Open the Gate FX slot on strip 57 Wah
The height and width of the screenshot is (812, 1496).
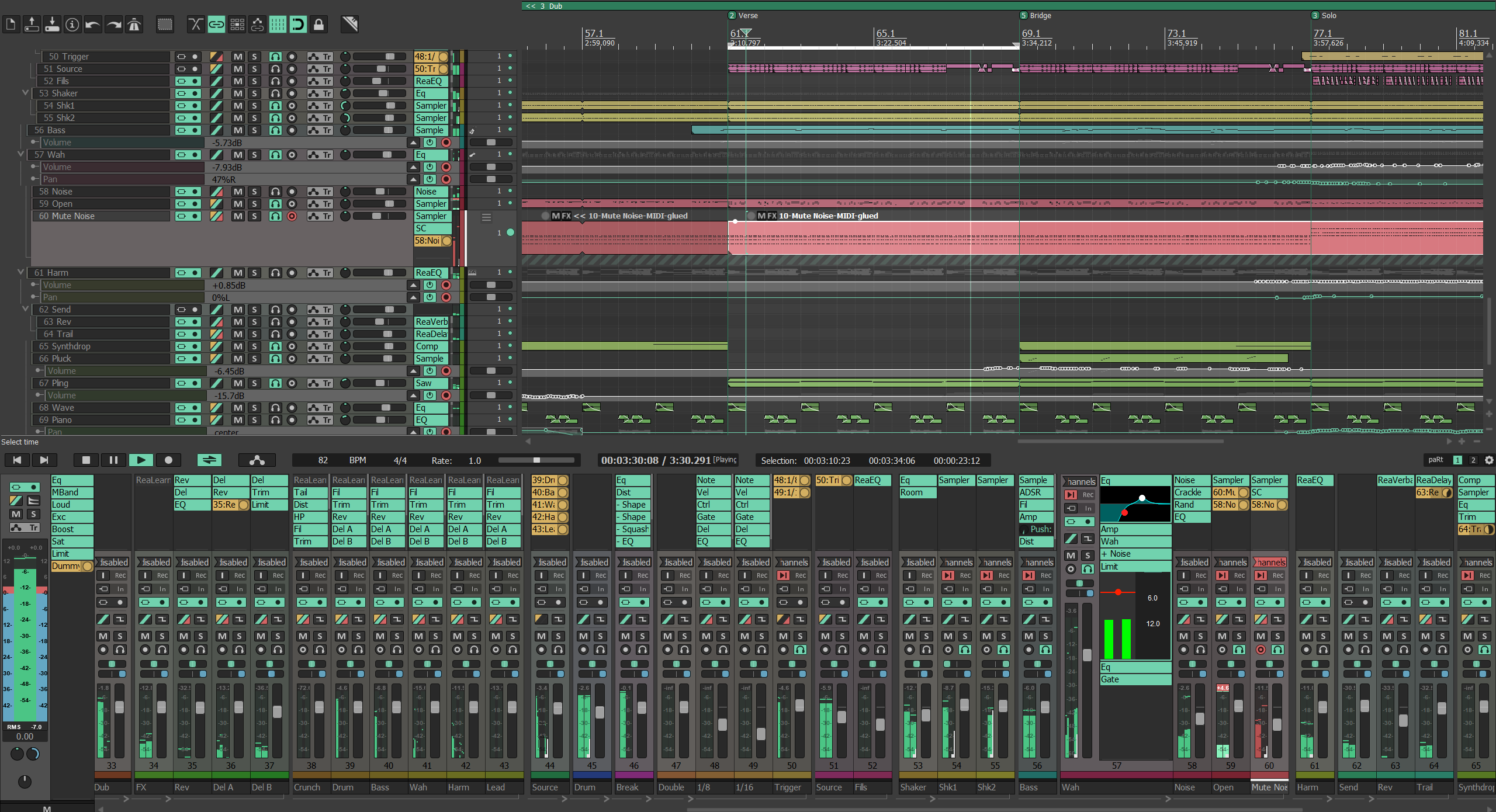[x=1135, y=679]
